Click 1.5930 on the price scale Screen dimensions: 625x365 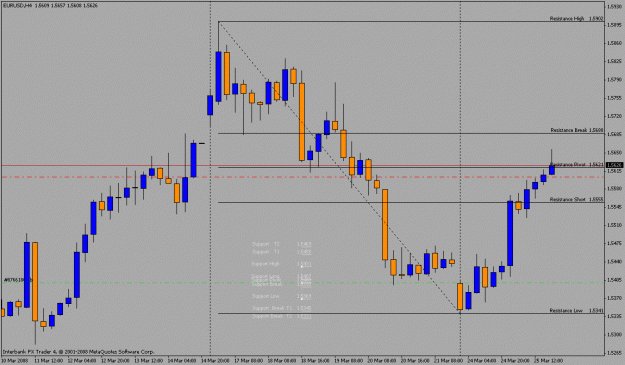(x=615, y=7)
